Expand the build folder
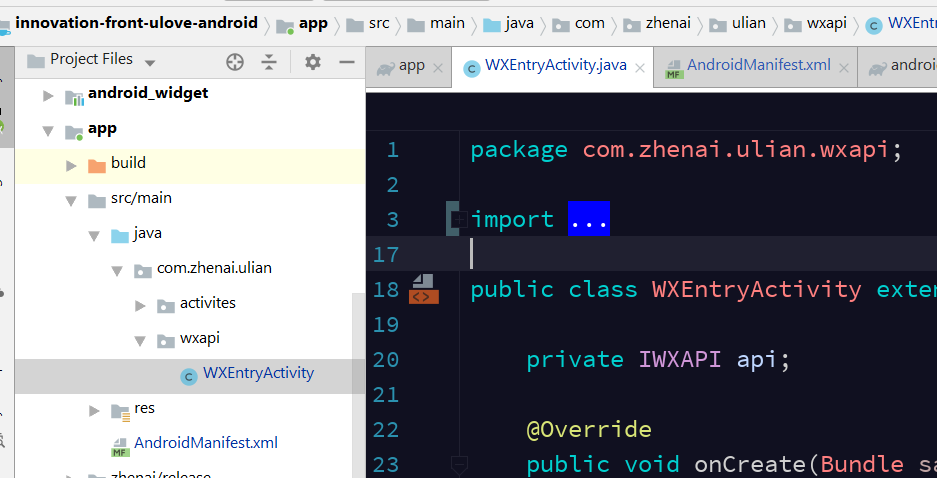This screenshot has width=937, height=478. [71, 166]
